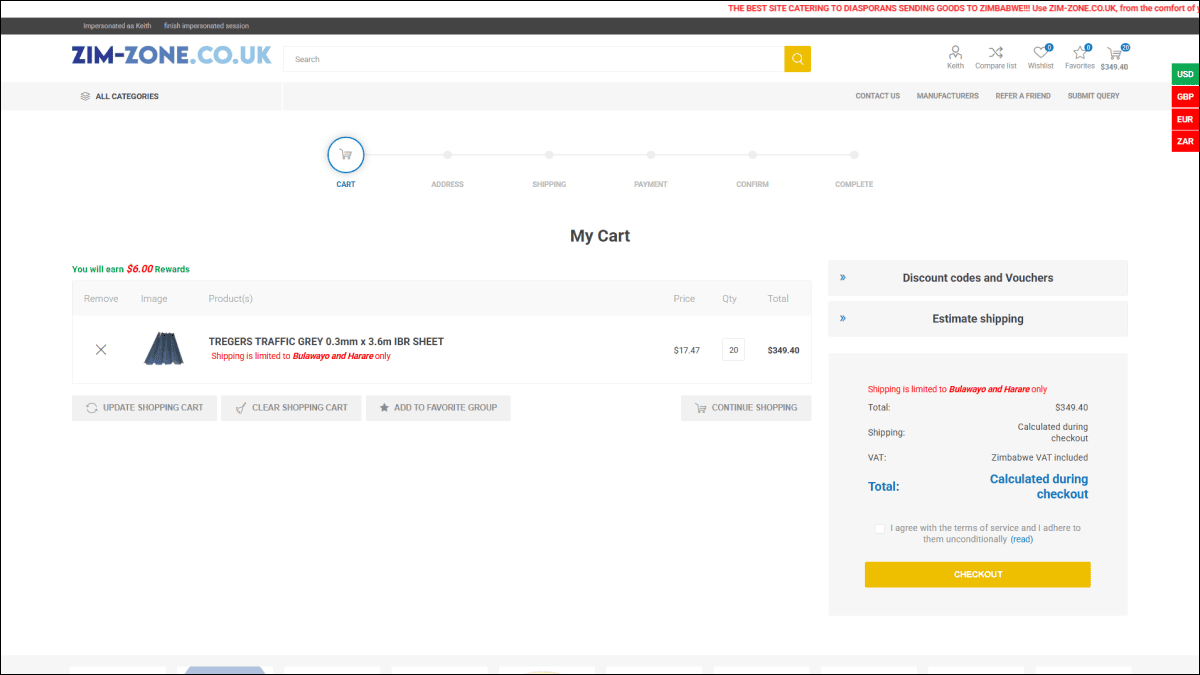This screenshot has width=1200, height=675.
Task: Switch currency to GBP
Action: click(1185, 96)
